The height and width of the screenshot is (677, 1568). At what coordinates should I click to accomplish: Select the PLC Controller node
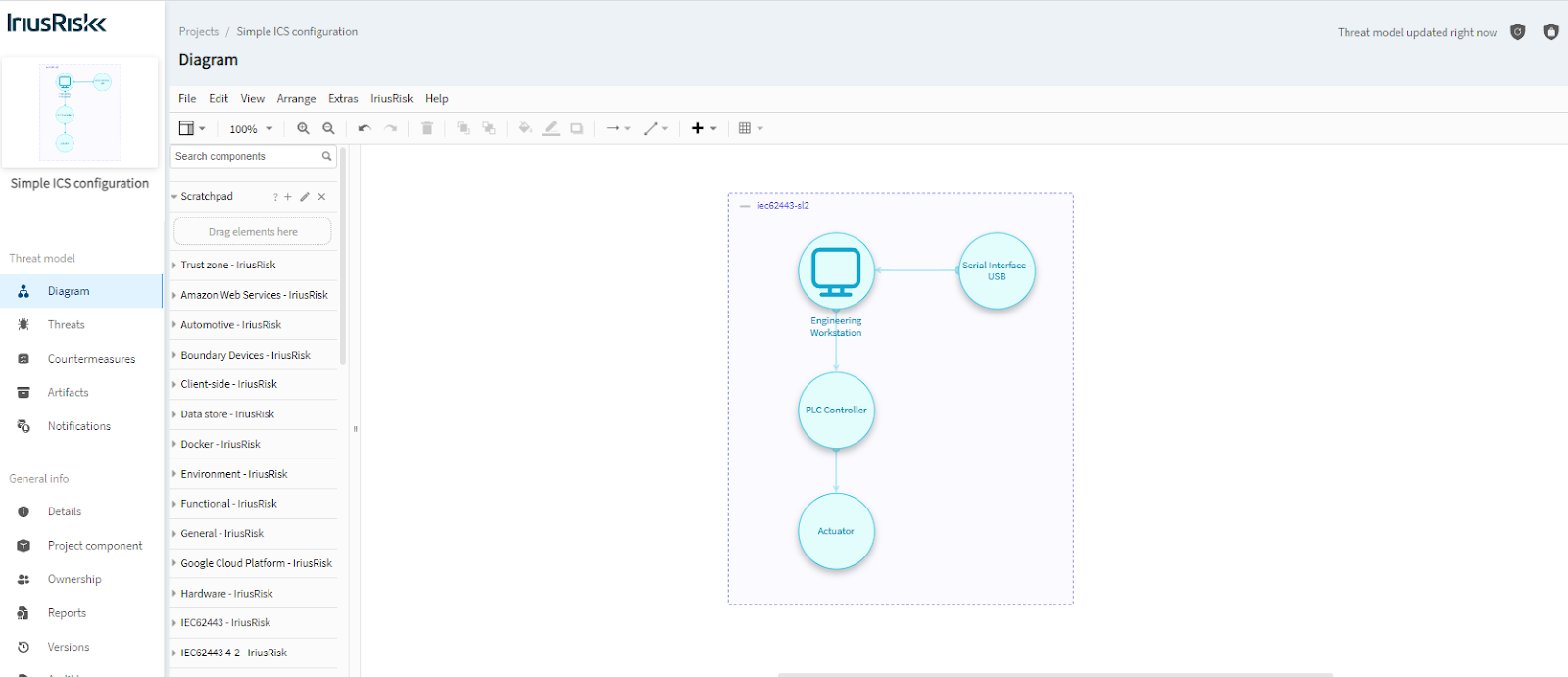pos(836,411)
